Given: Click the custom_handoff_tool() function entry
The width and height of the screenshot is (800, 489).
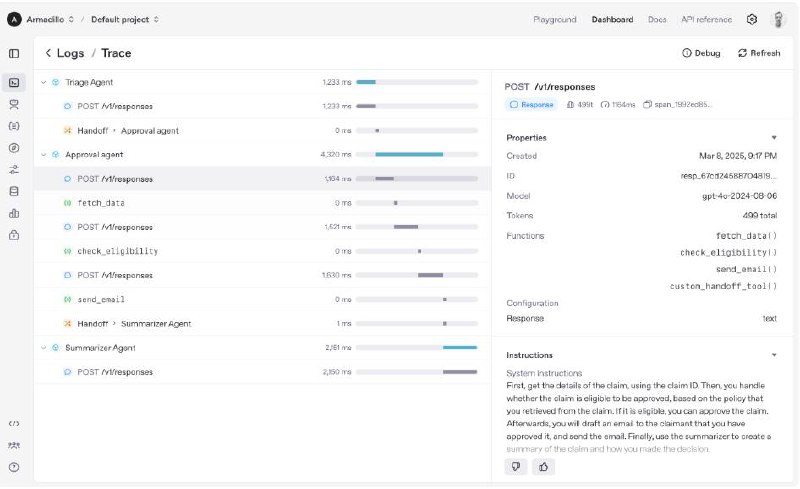Looking at the screenshot, I should pos(723,286).
